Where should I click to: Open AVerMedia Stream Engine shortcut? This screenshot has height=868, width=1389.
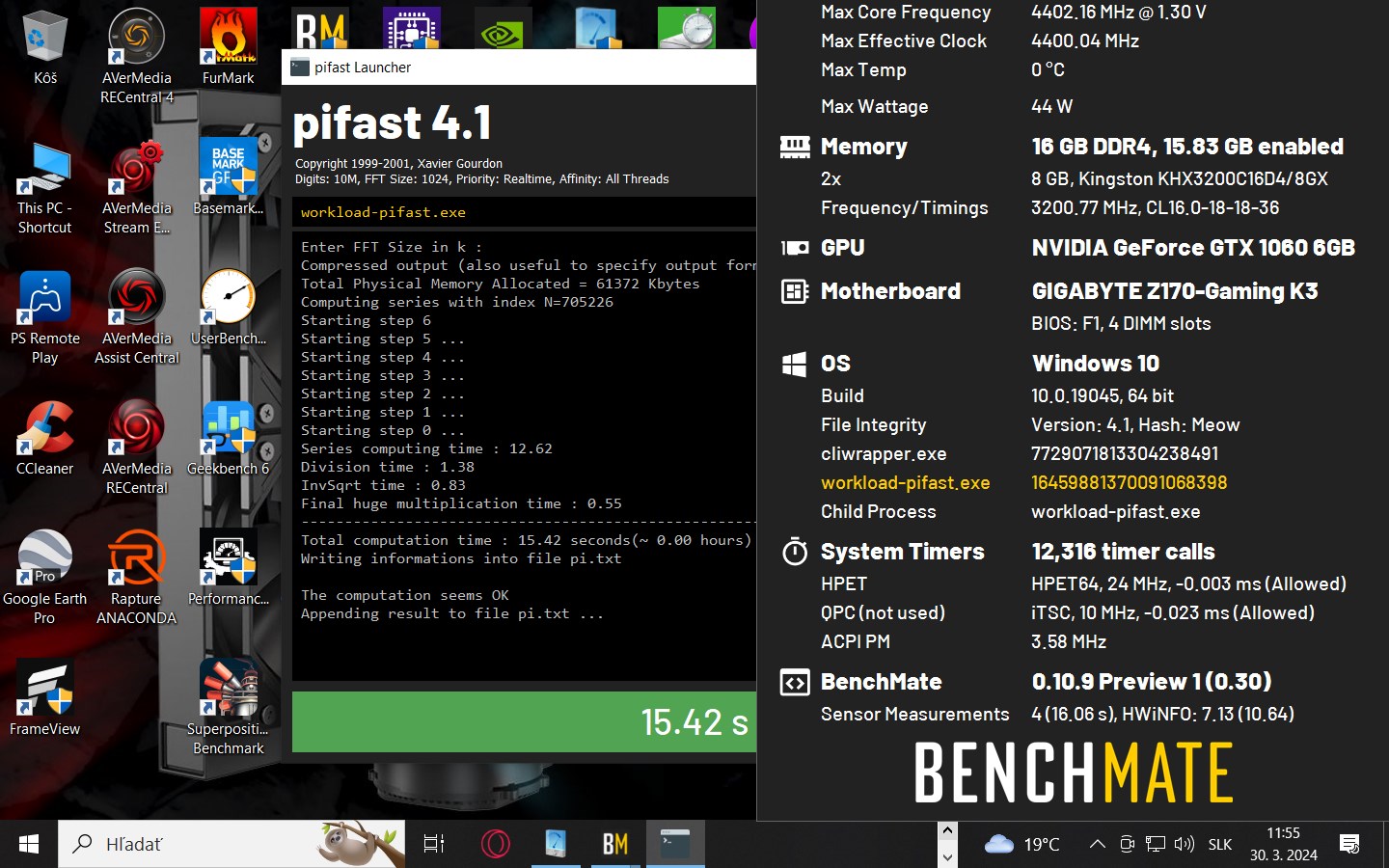point(136,188)
